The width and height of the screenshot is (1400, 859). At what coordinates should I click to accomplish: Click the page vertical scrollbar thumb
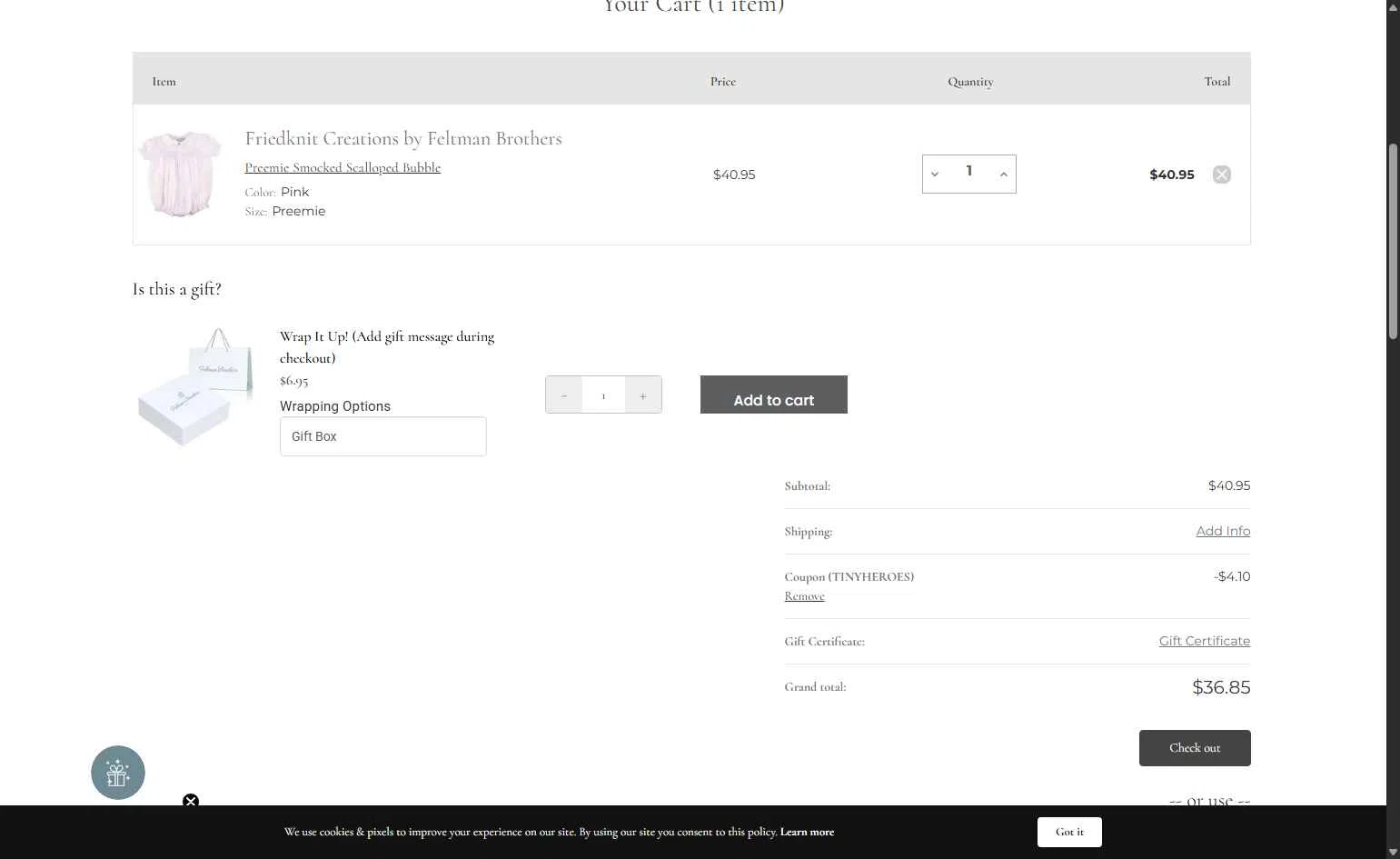point(1393,241)
